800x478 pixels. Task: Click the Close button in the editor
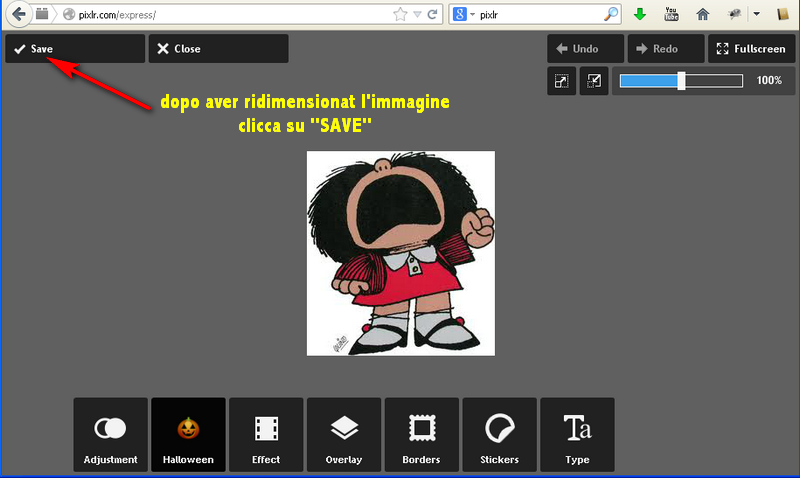pos(218,49)
